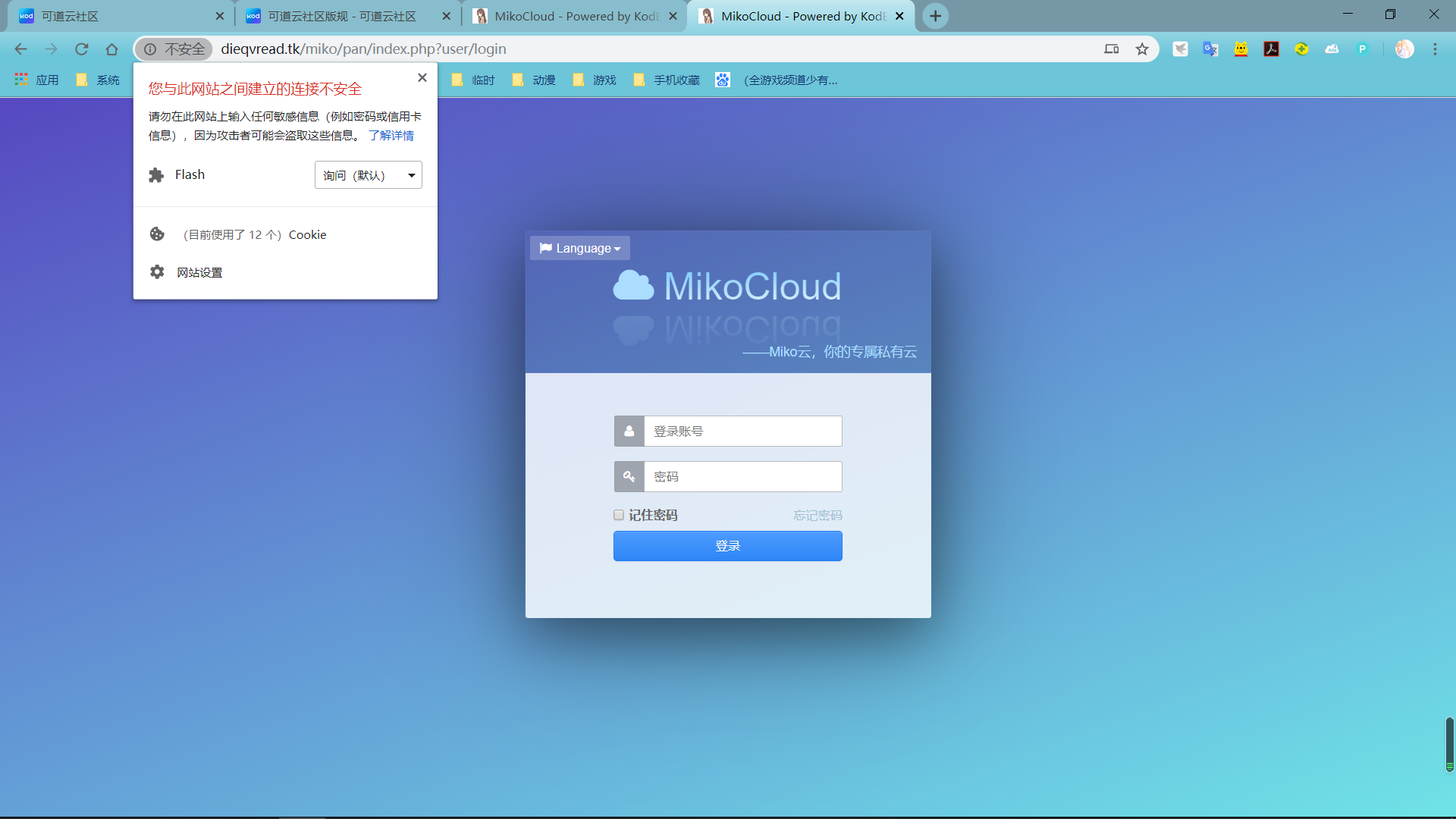Viewport: 1456px width, 819px height.
Task: Click the user icon beside account field
Action: click(629, 431)
